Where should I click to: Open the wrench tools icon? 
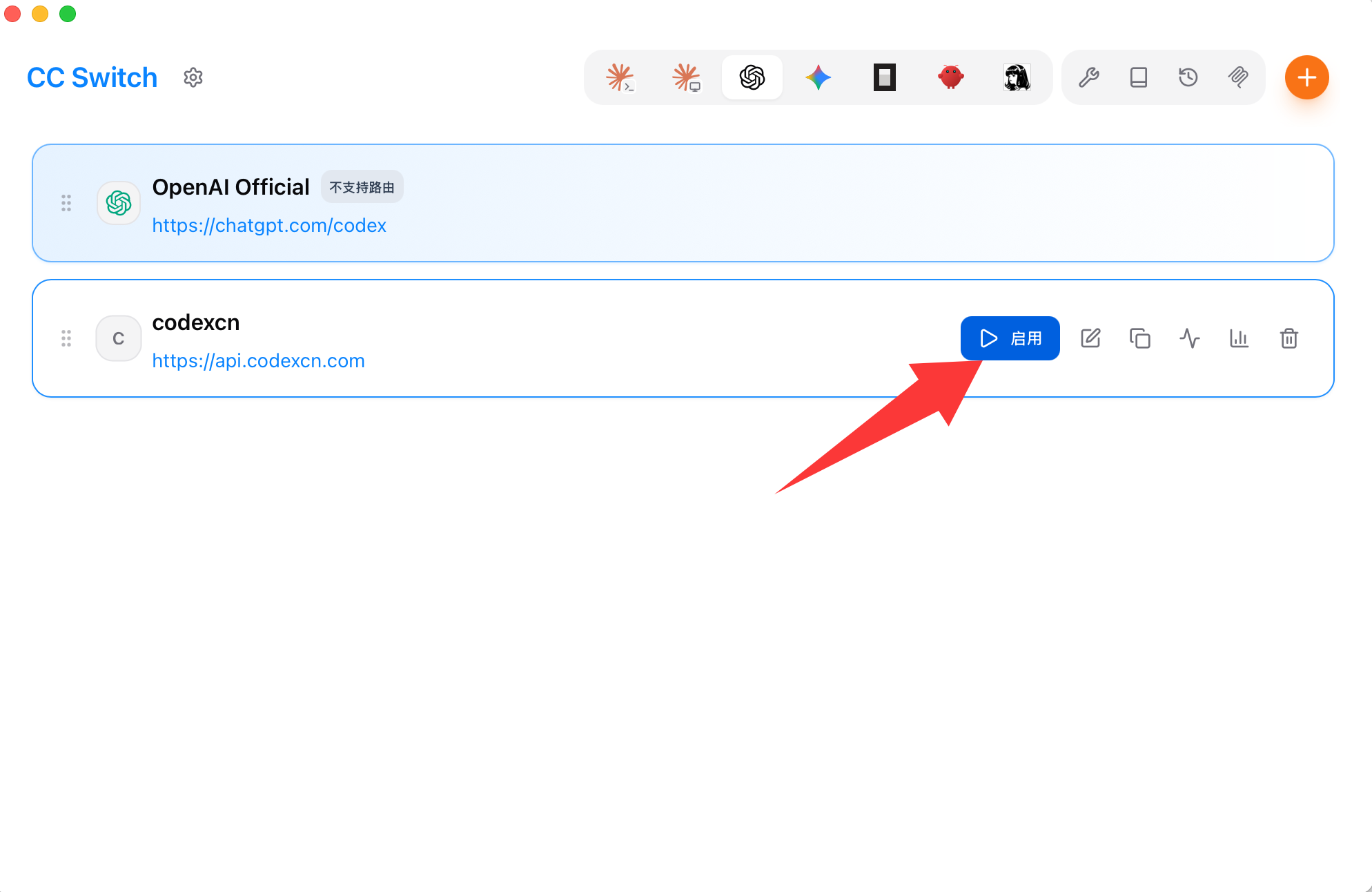[x=1089, y=77]
